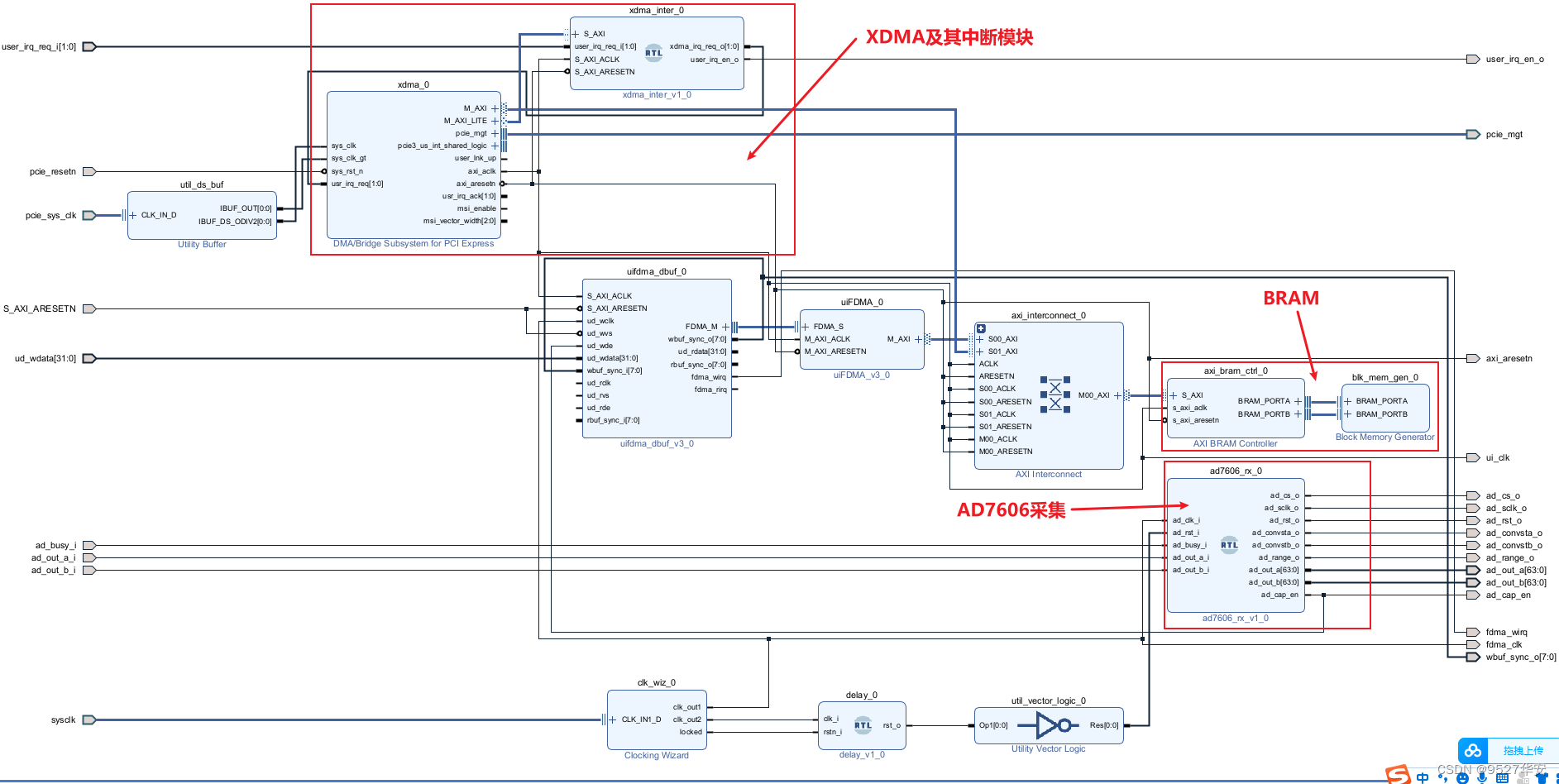Viewport: 1559px width, 784px height.
Task: Click the delay_v1_0 label
Action: [x=862, y=755]
